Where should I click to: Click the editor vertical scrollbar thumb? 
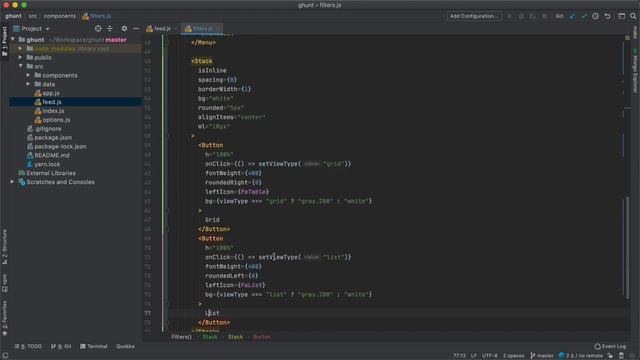[627, 248]
